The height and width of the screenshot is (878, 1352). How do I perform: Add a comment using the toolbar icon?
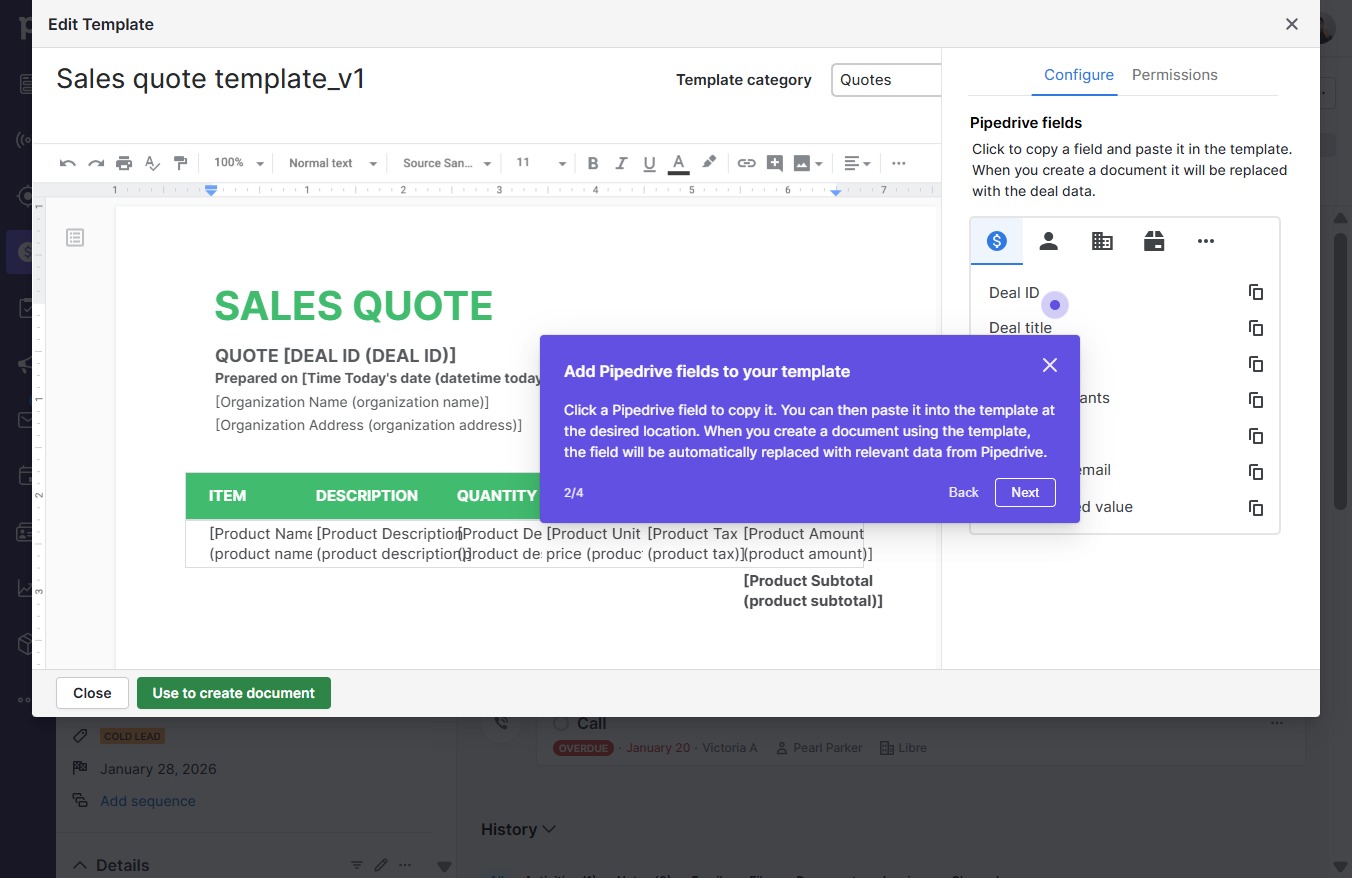point(774,163)
